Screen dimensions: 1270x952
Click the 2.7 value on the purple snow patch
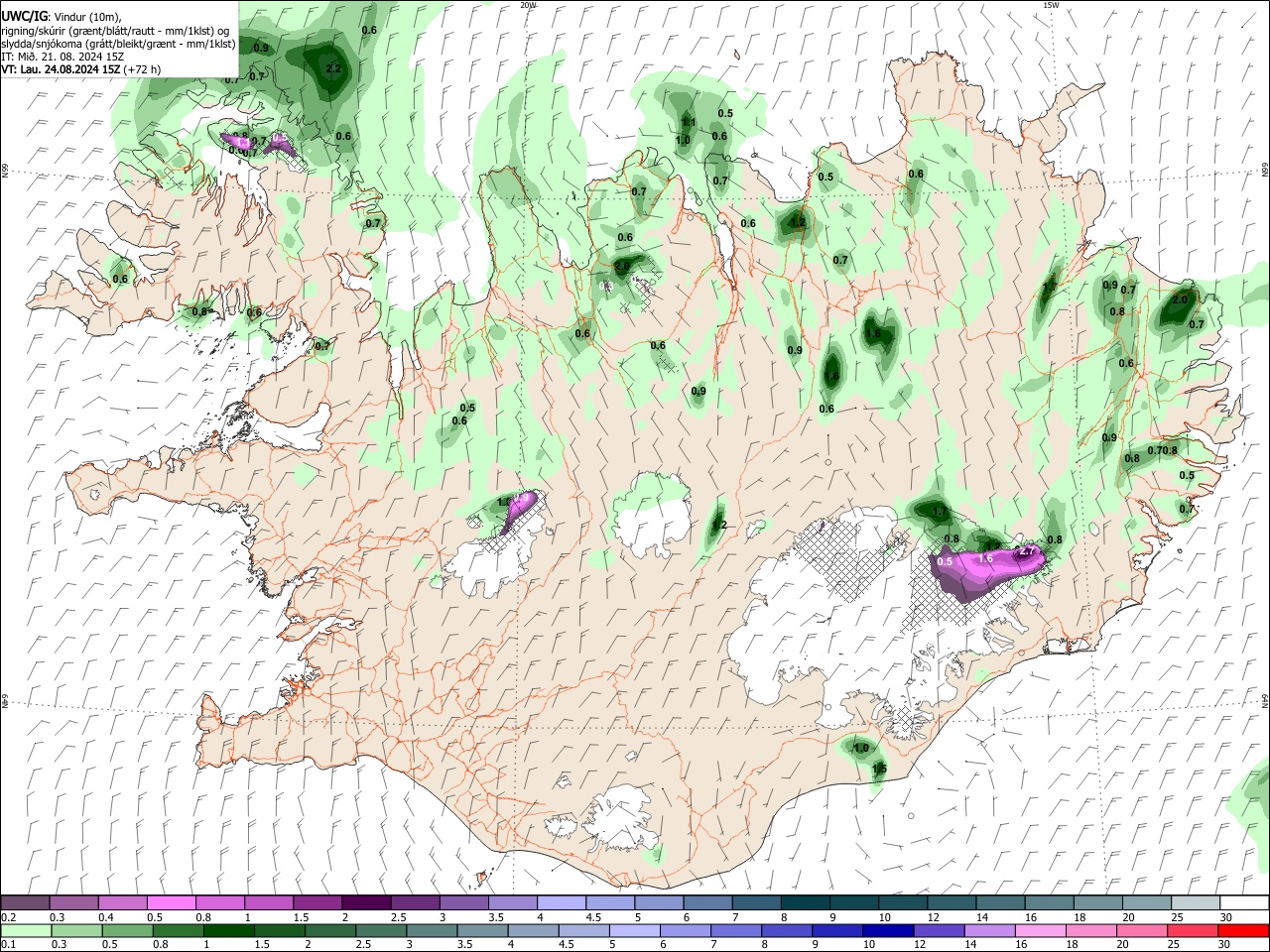(x=1027, y=551)
